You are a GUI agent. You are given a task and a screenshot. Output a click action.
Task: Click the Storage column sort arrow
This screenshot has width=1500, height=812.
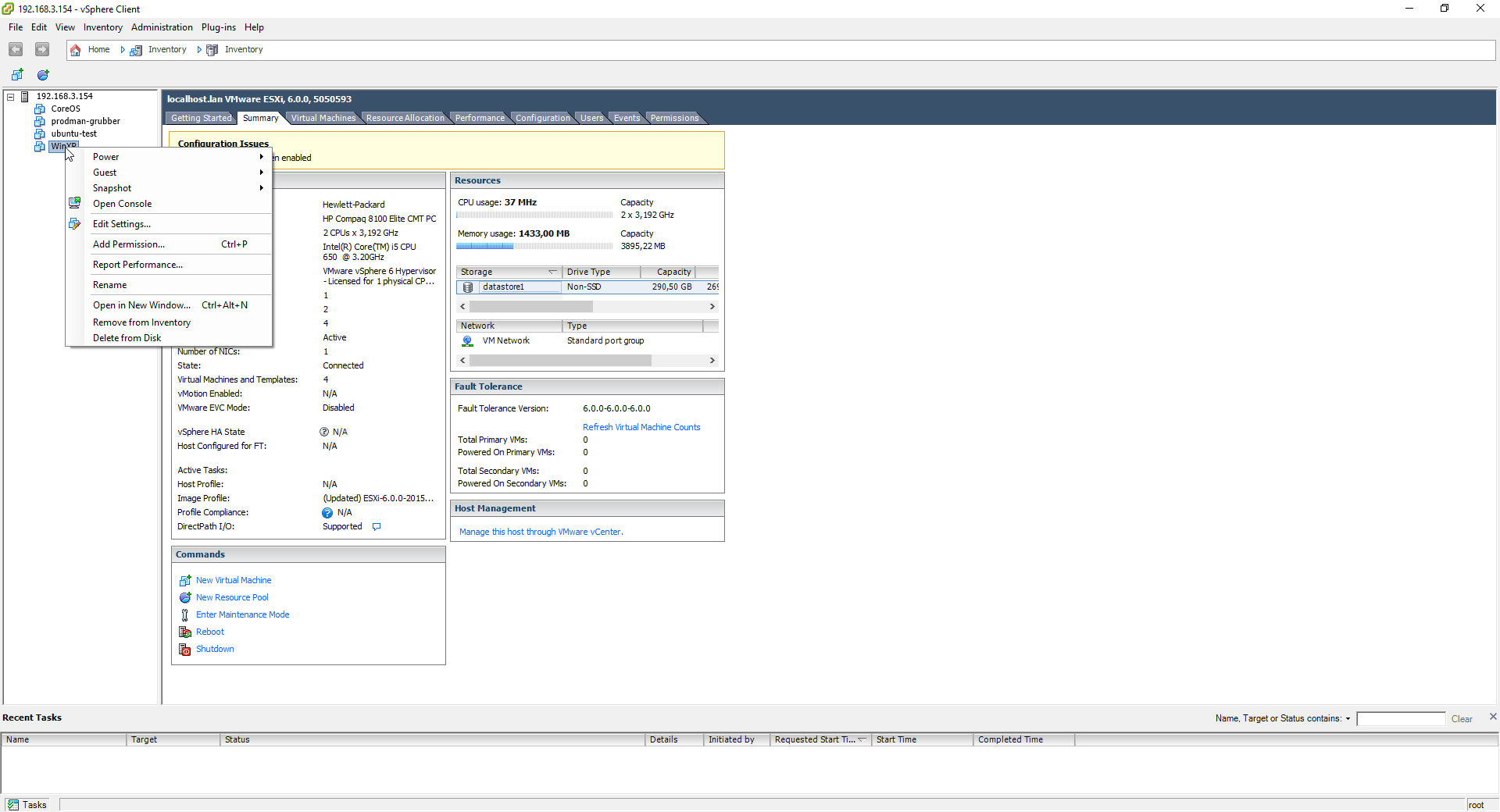tap(552, 272)
